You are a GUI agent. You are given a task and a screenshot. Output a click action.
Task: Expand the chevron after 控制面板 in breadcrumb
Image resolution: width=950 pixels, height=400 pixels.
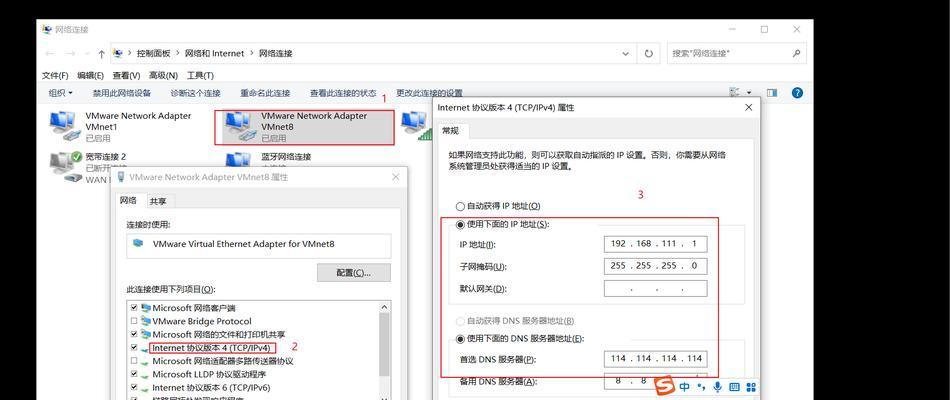click(179, 53)
